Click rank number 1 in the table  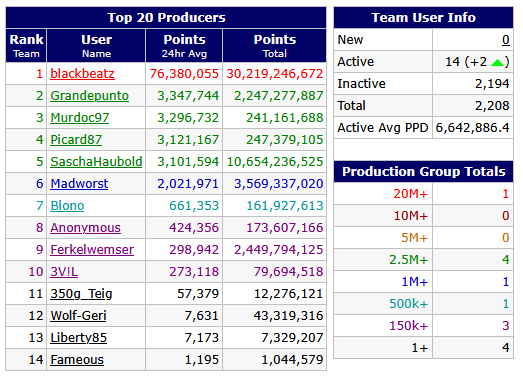click(x=39, y=74)
